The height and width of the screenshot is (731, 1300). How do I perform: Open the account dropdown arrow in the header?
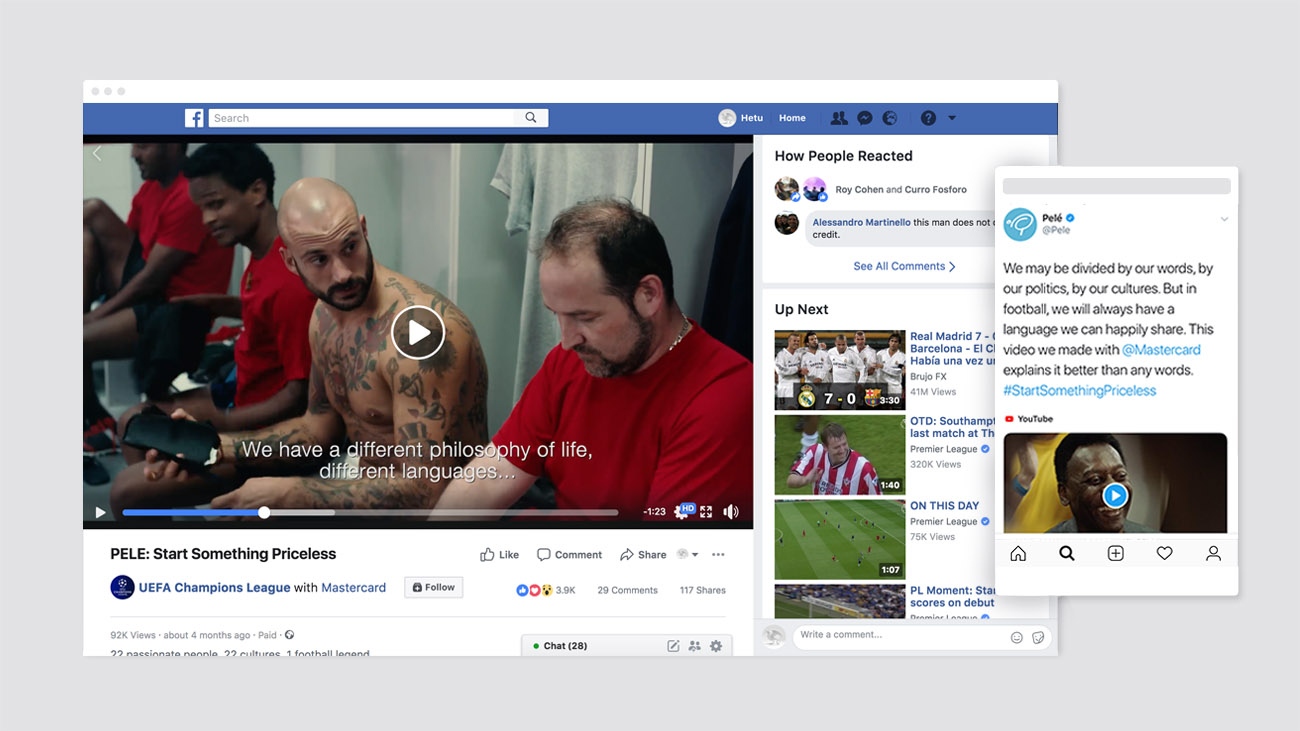coord(952,118)
